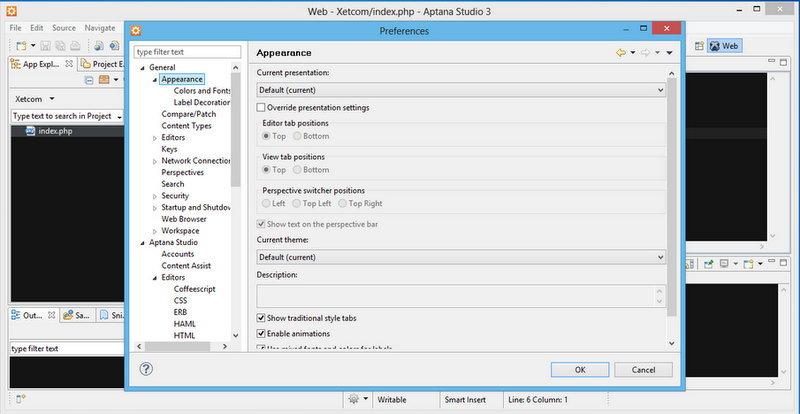Click the brown box icon in App Explorer toolbar
Image resolution: width=800 pixels, height=414 pixels.
click(104, 80)
